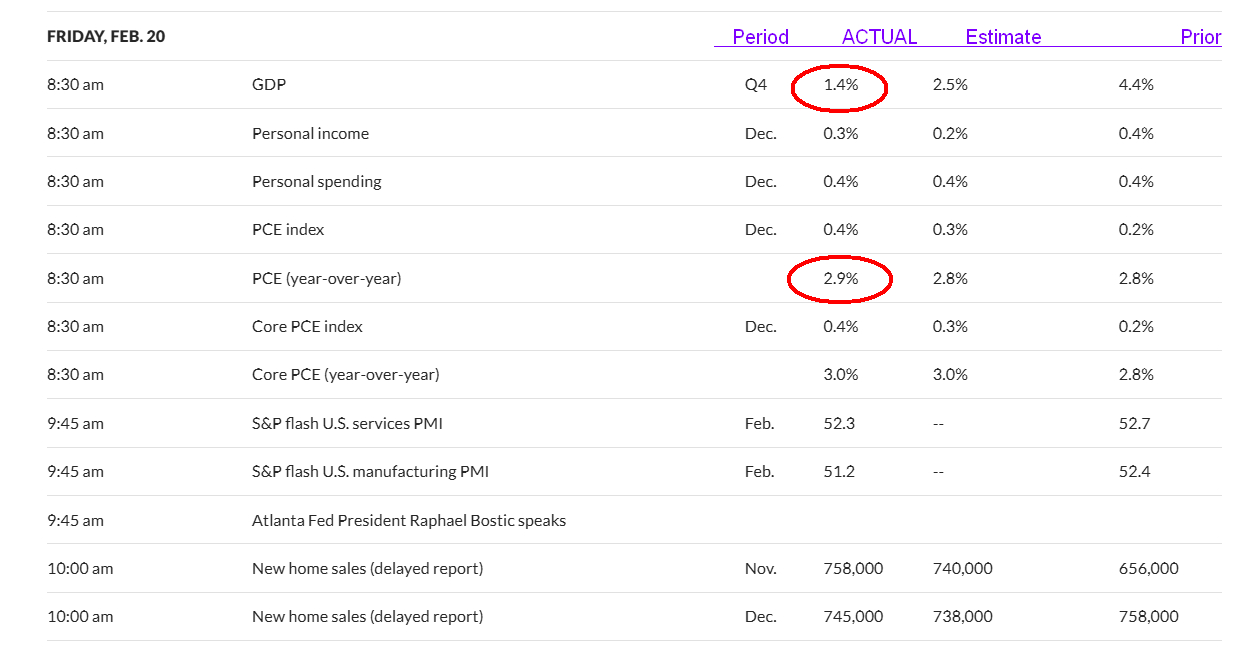Screen dimensions: 1236x647
Task: Click the PCE index row label
Action: [x=288, y=230]
